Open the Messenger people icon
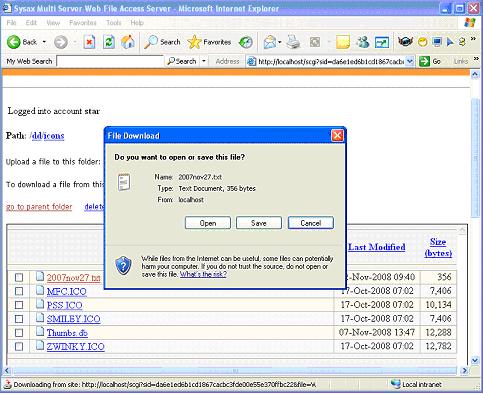 [363, 42]
